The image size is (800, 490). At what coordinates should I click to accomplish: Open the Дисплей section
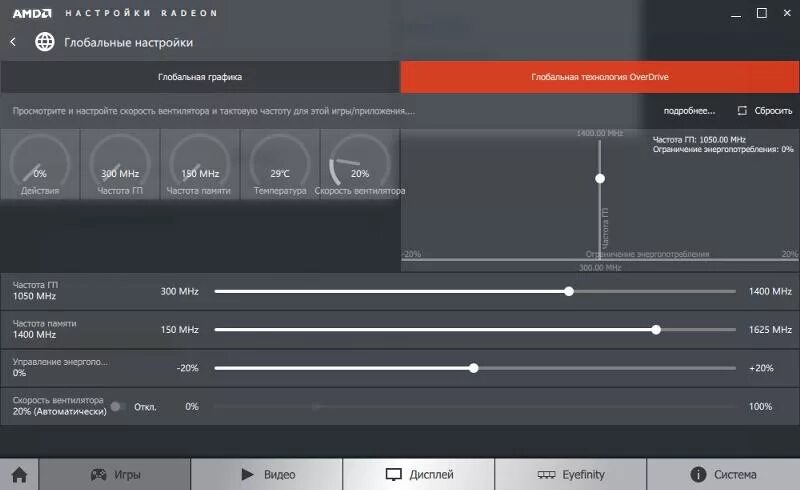coord(419,475)
